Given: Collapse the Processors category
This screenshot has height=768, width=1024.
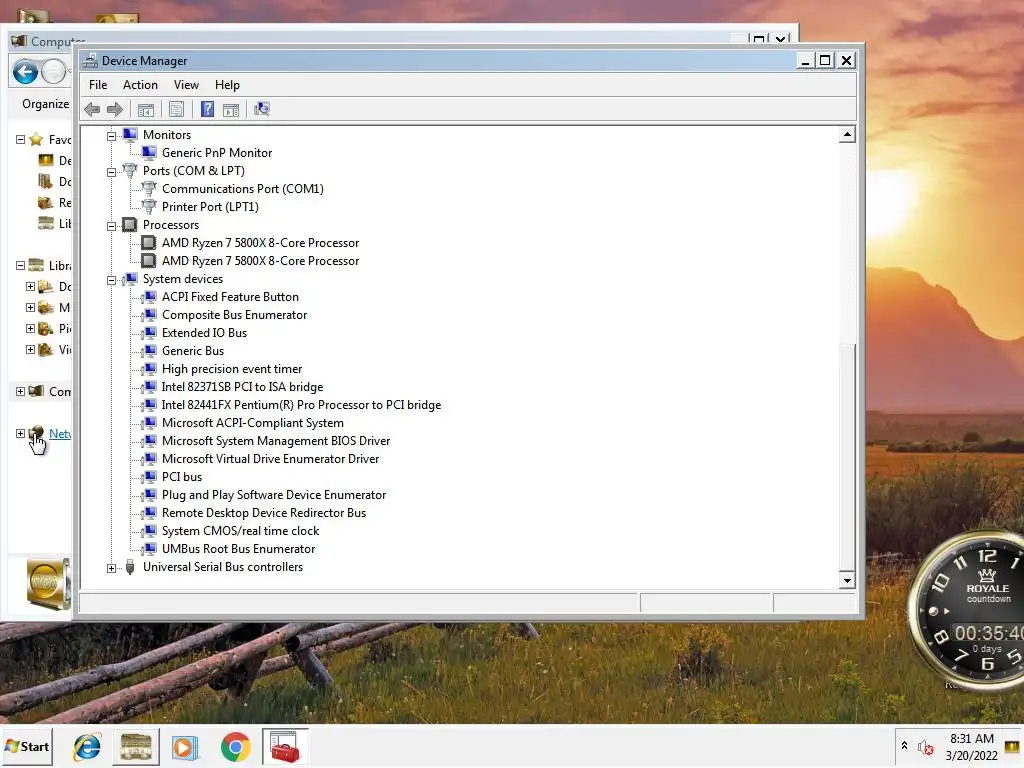Looking at the screenshot, I should (x=112, y=226).
